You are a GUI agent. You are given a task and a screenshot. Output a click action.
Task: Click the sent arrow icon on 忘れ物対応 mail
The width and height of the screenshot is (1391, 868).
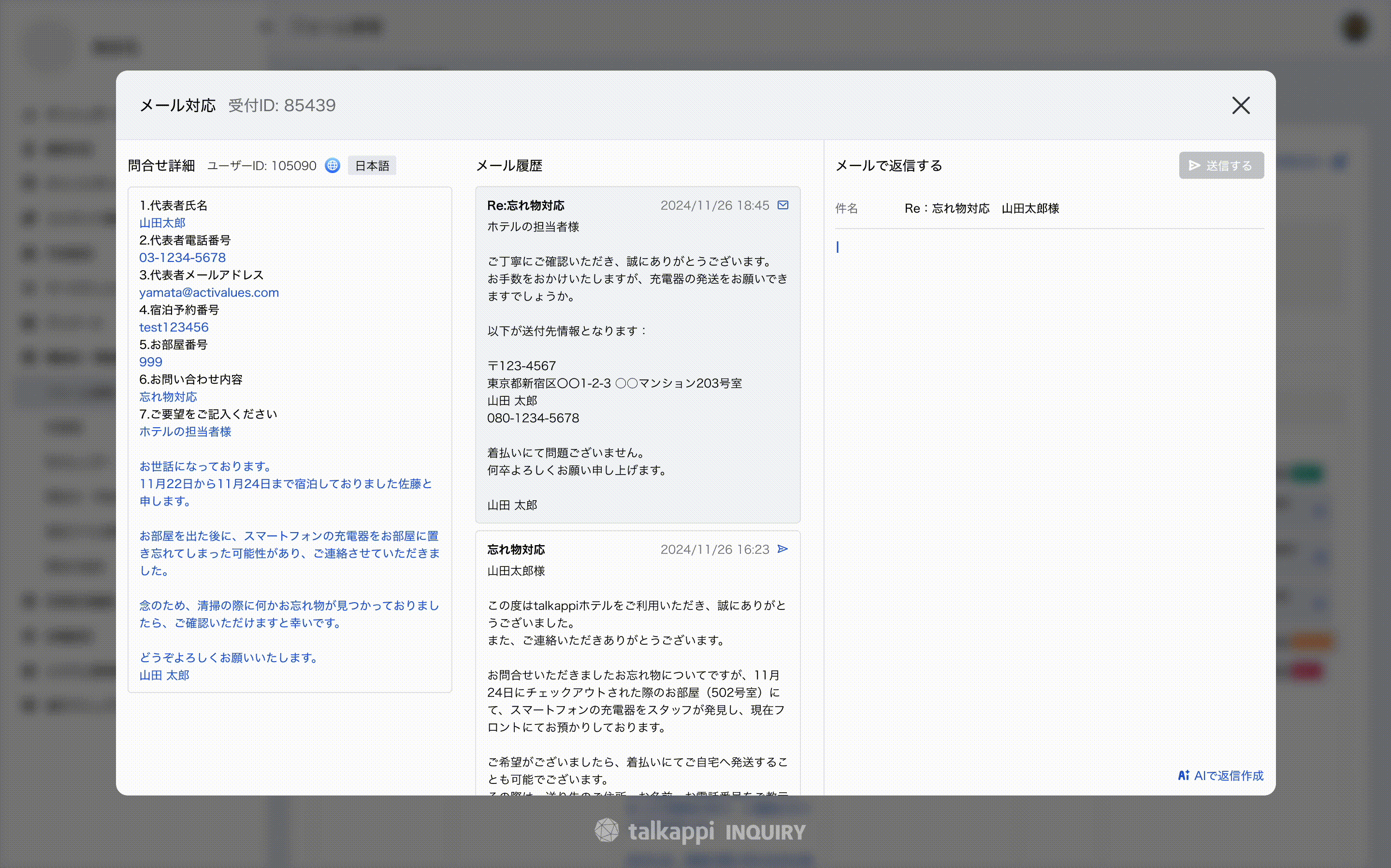click(782, 549)
